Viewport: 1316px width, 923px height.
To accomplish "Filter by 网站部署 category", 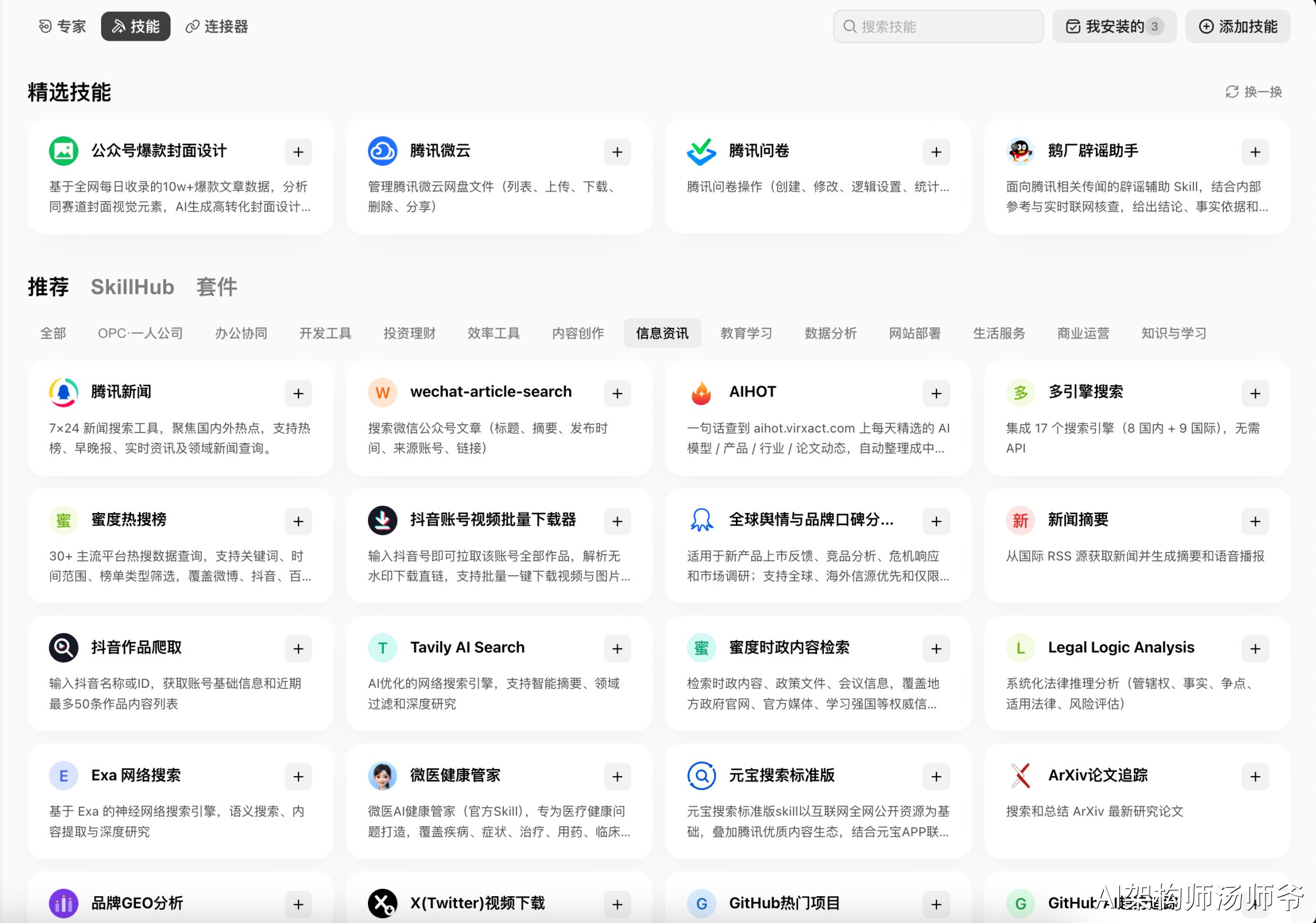I will pos(914,333).
